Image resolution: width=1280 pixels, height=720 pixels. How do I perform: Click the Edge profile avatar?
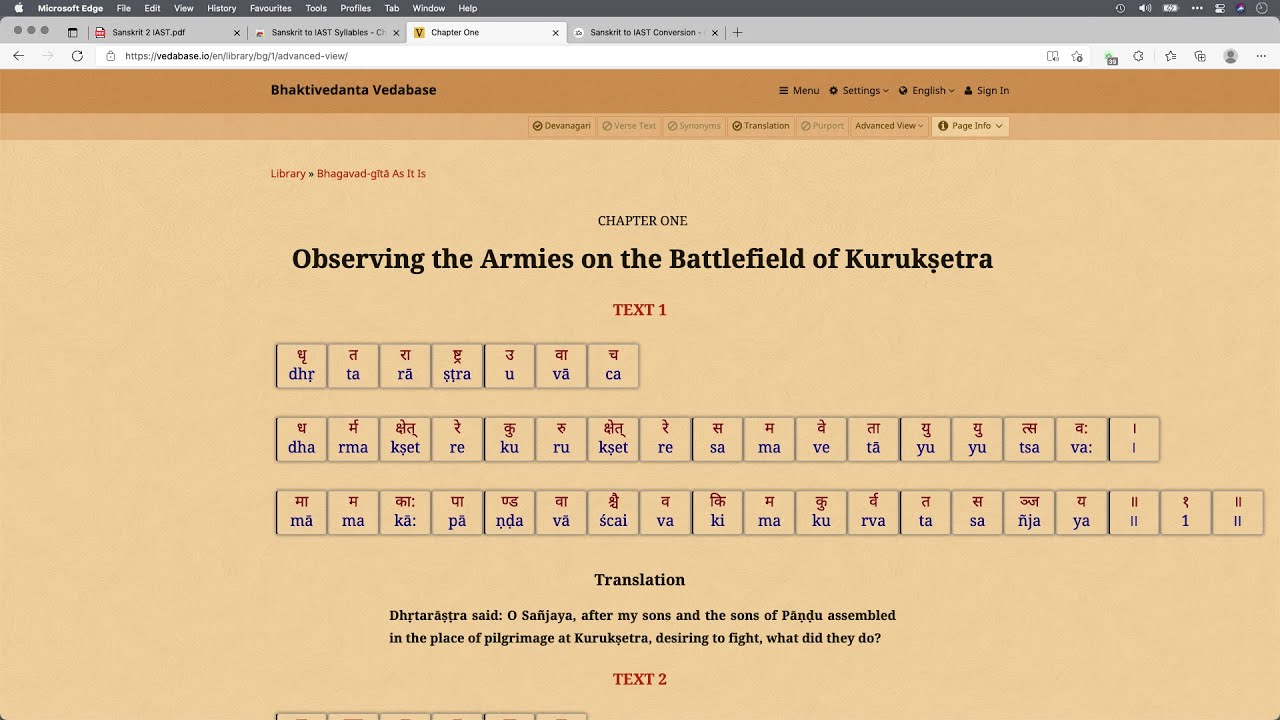[1231, 56]
